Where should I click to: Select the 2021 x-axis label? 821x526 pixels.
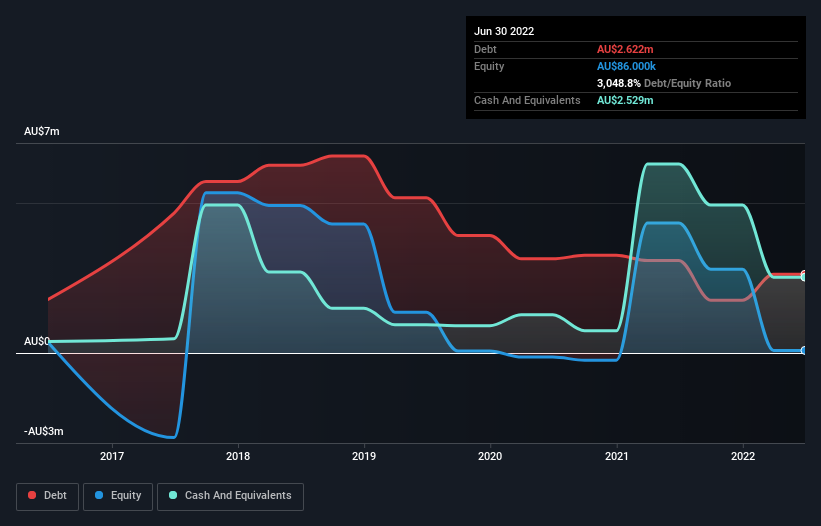click(x=617, y=456)
